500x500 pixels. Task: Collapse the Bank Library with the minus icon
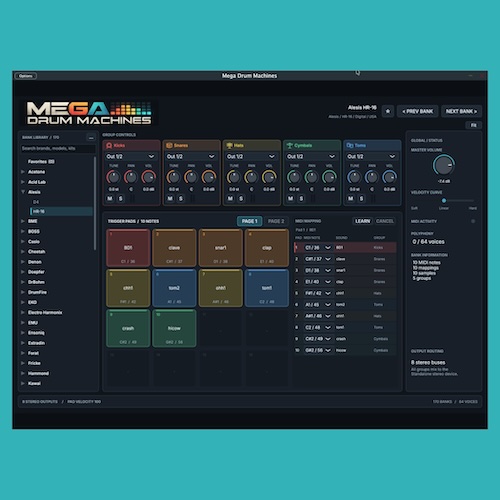tap(91, 138)
